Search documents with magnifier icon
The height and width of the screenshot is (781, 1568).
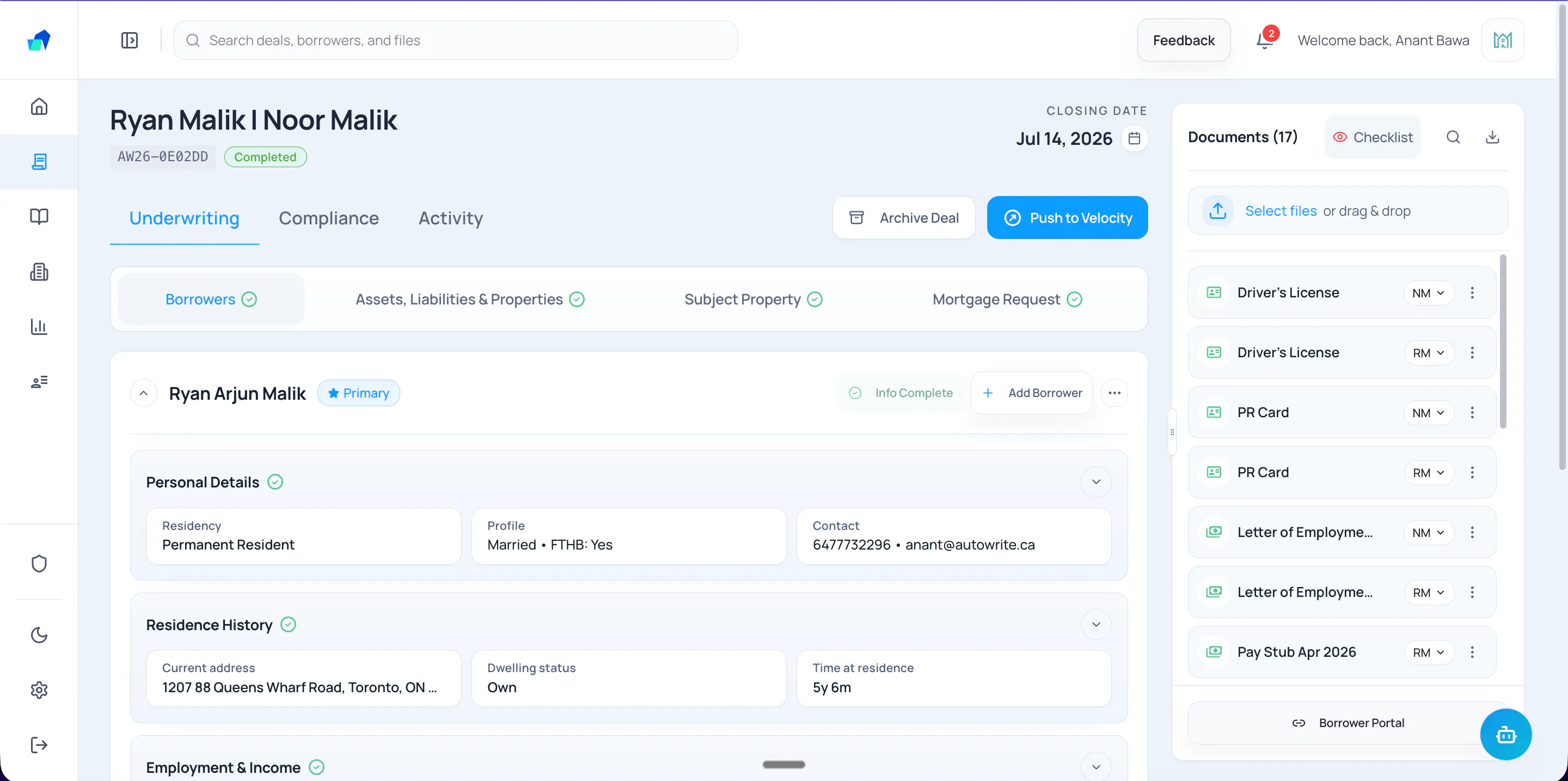1453,137
